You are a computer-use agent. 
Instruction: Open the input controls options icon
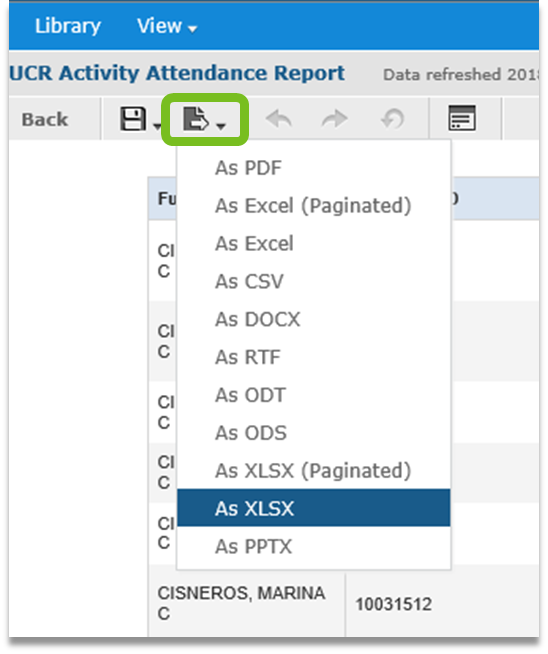[x=462, y=118]
